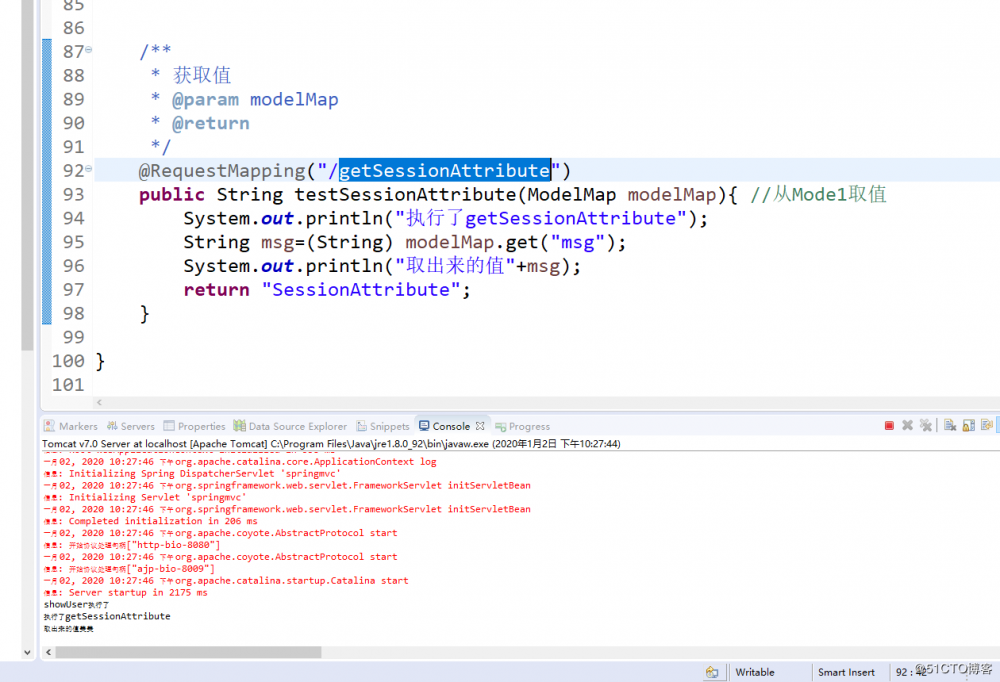Open the Snippets view tab
Image resolution: width=1000 pixels, height=682 pixels.
click(383, 426)
